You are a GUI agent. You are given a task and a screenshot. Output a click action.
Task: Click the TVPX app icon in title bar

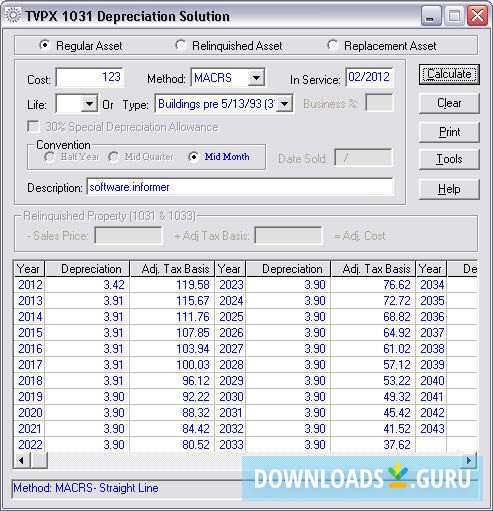click(13, 15)
